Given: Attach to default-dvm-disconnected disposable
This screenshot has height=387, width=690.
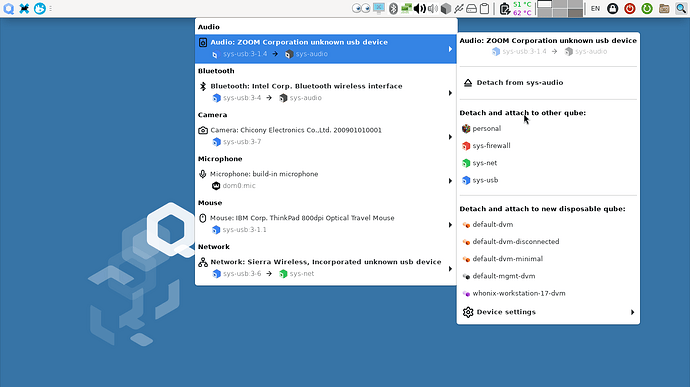Looking at the screenshot, I should [x=548, y=242].
